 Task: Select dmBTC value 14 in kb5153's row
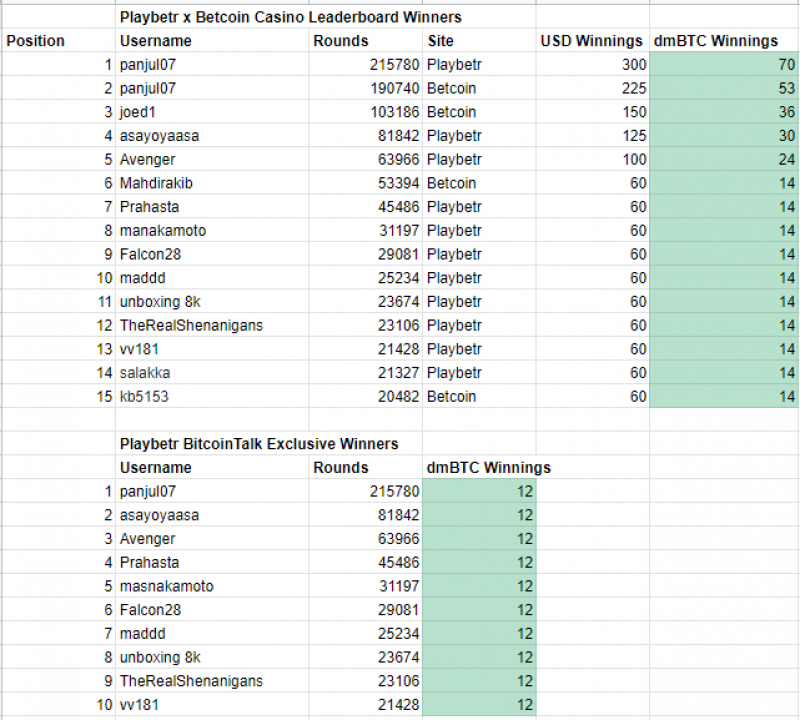[723, 396]
